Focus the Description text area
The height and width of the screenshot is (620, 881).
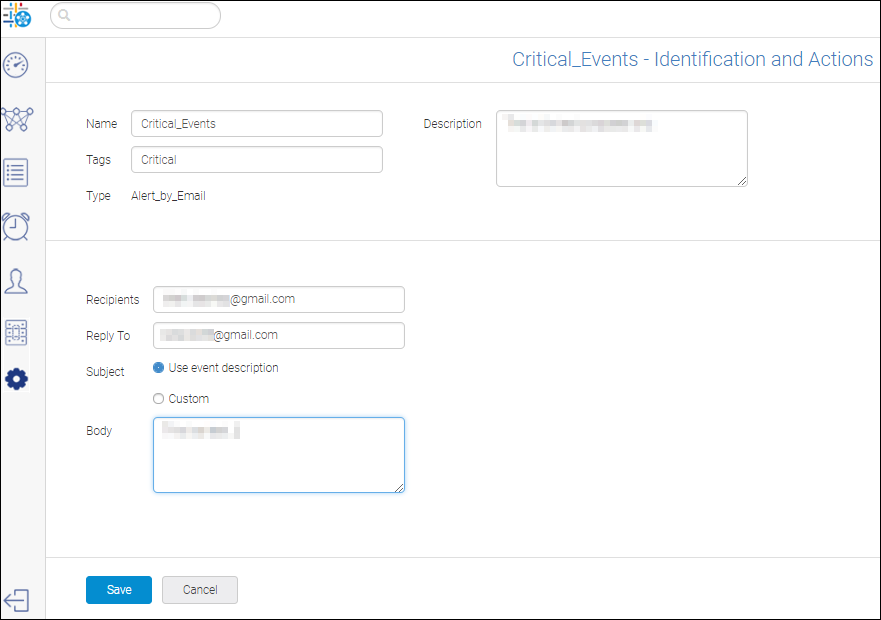tap(621, 148)
